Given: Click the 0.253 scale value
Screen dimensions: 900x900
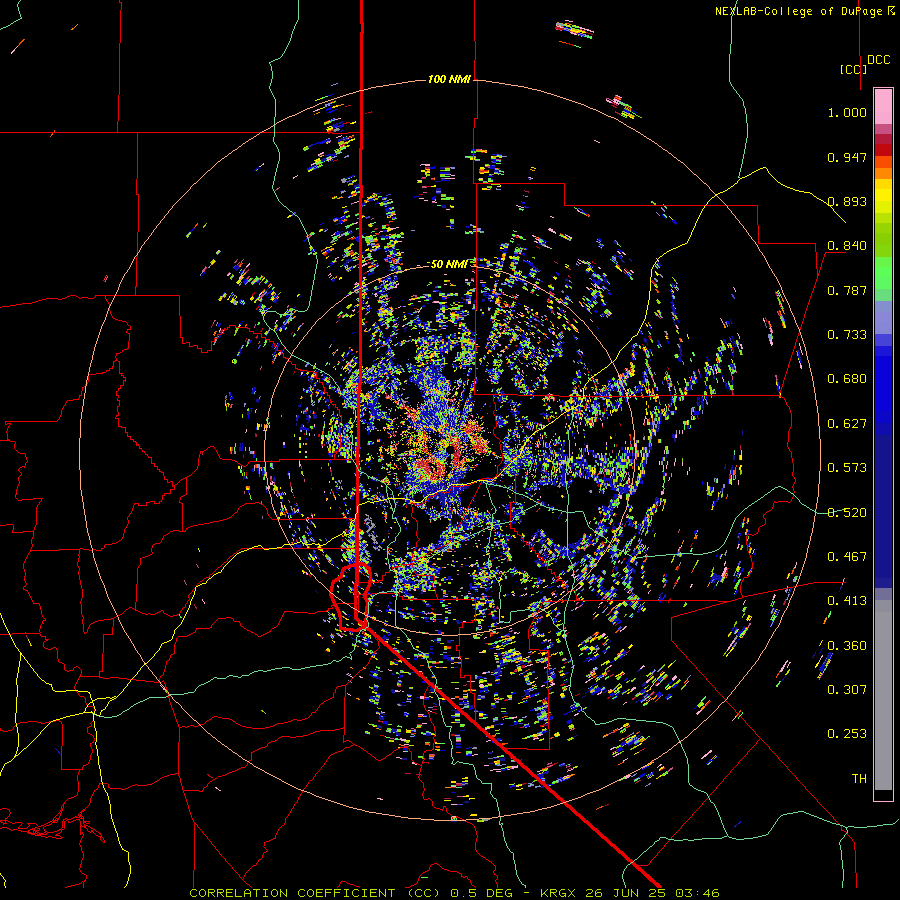Looking at the screenshot, I should point(847,734).
